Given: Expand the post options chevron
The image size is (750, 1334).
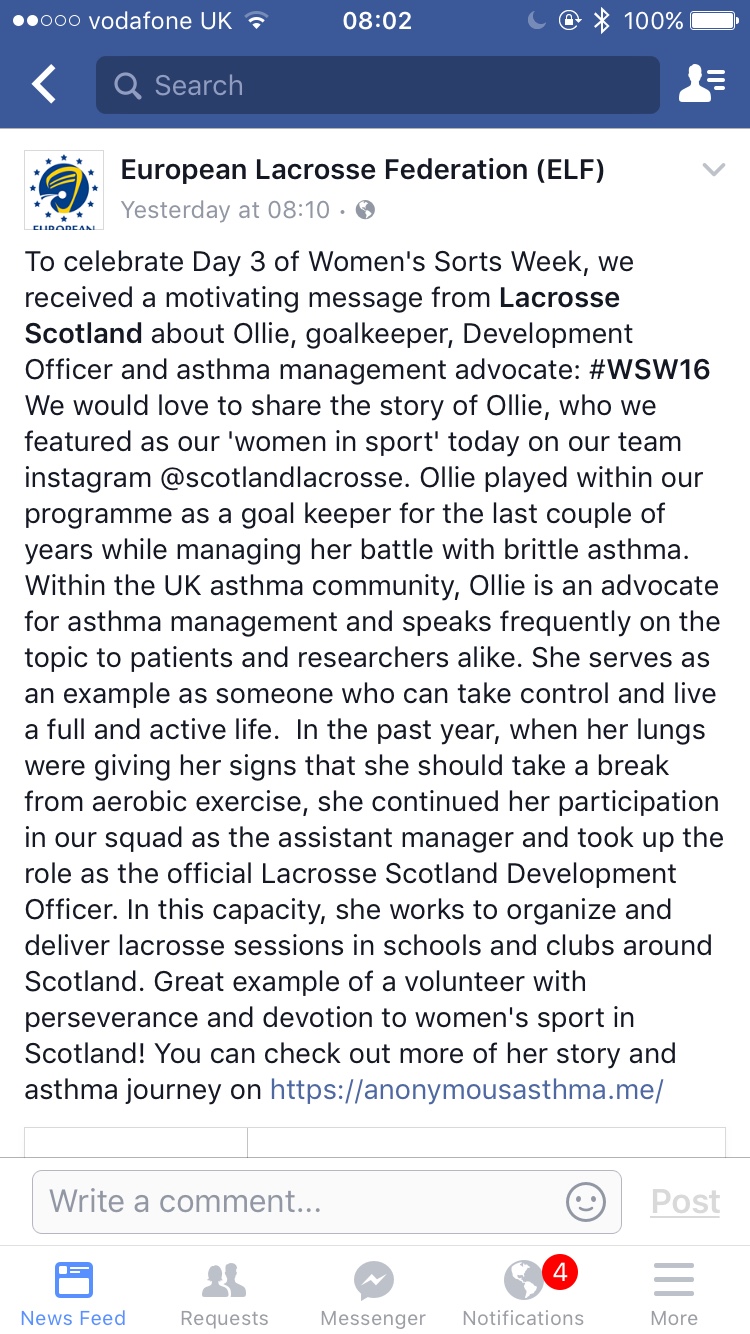Looking at the screenshot, I should [713, 171].
